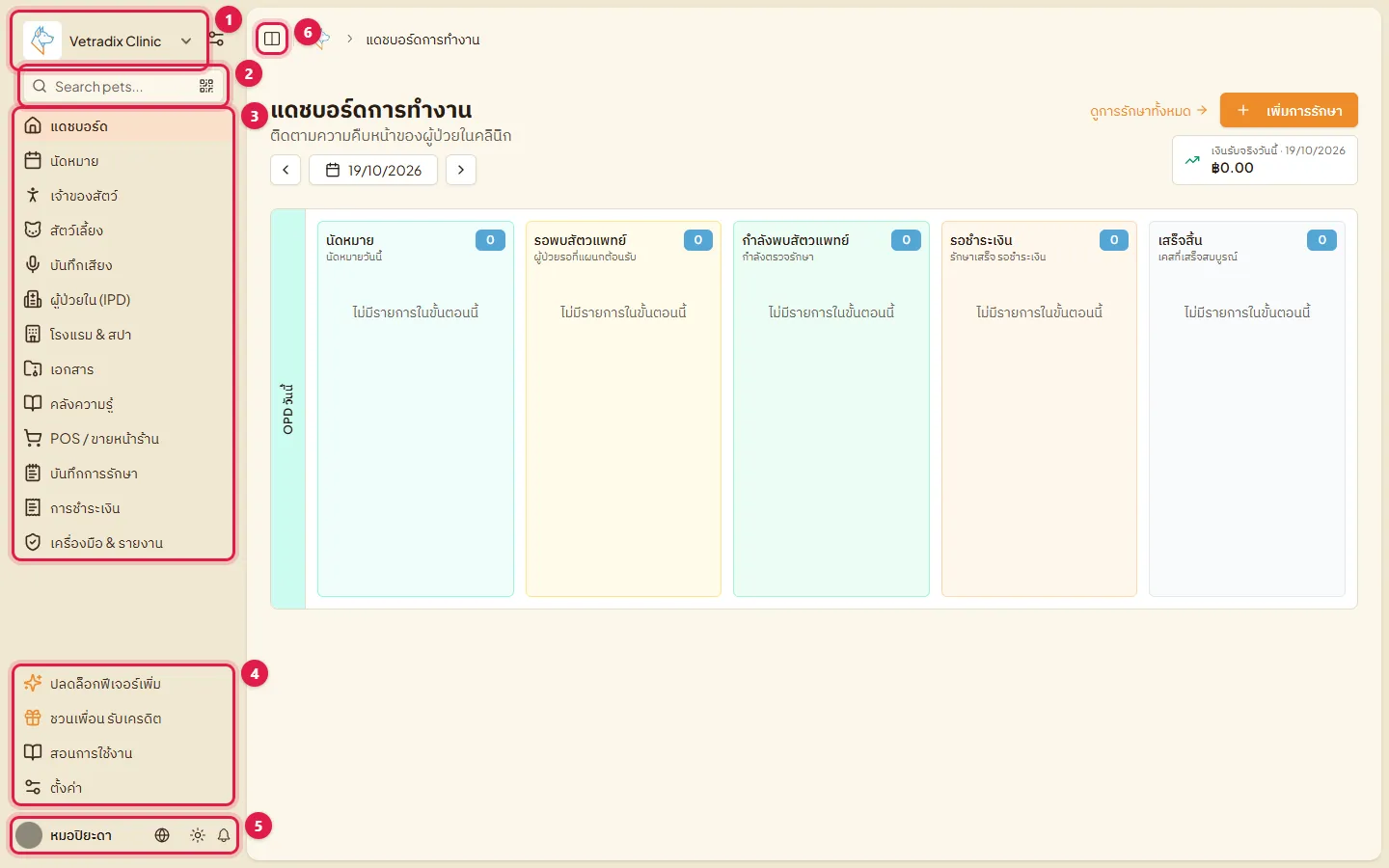Go to เอกสาร documents section

(123, 369)
